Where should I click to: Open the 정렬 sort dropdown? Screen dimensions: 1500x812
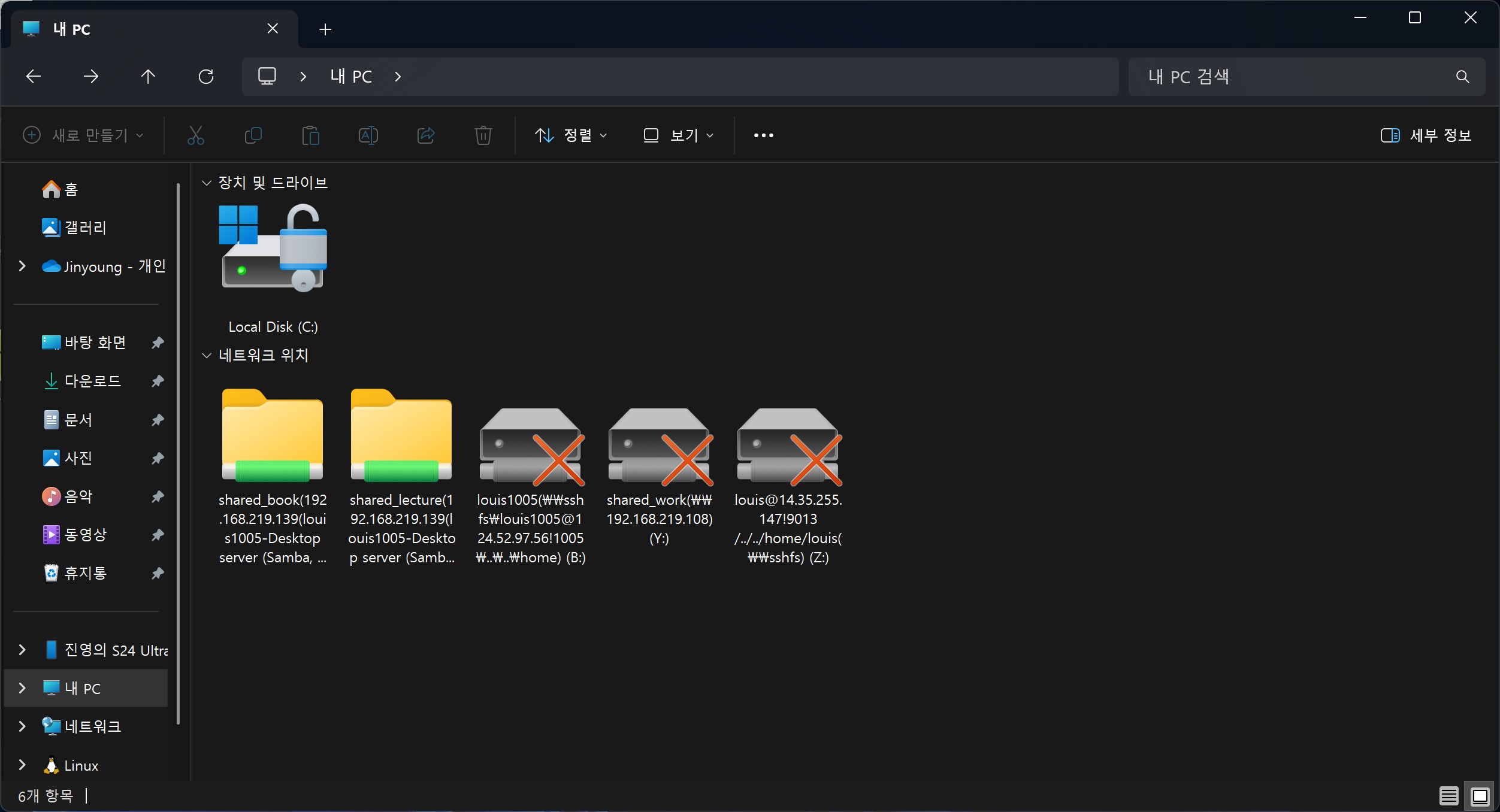pos(571,135)
